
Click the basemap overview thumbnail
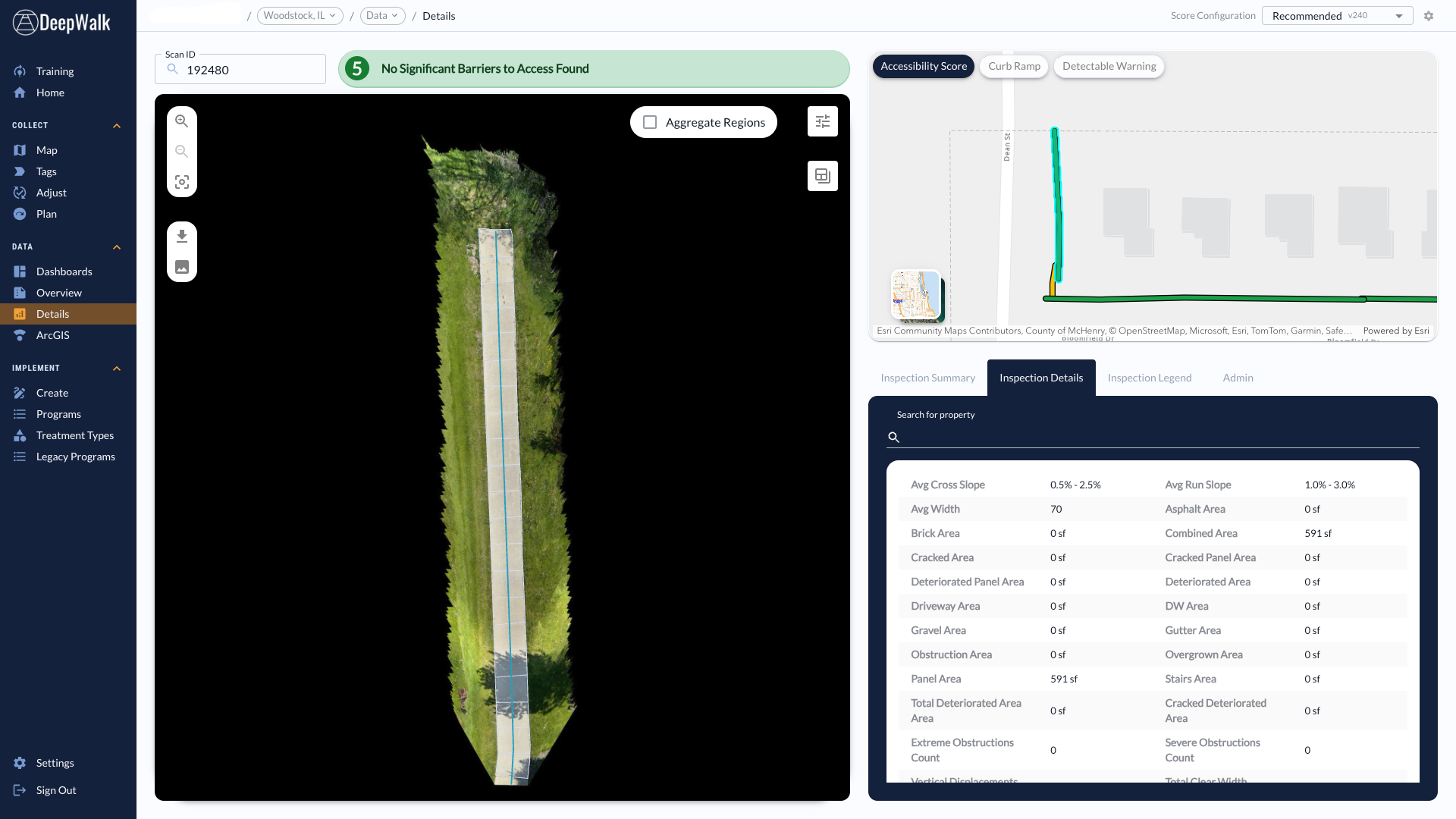coord(916,294)
